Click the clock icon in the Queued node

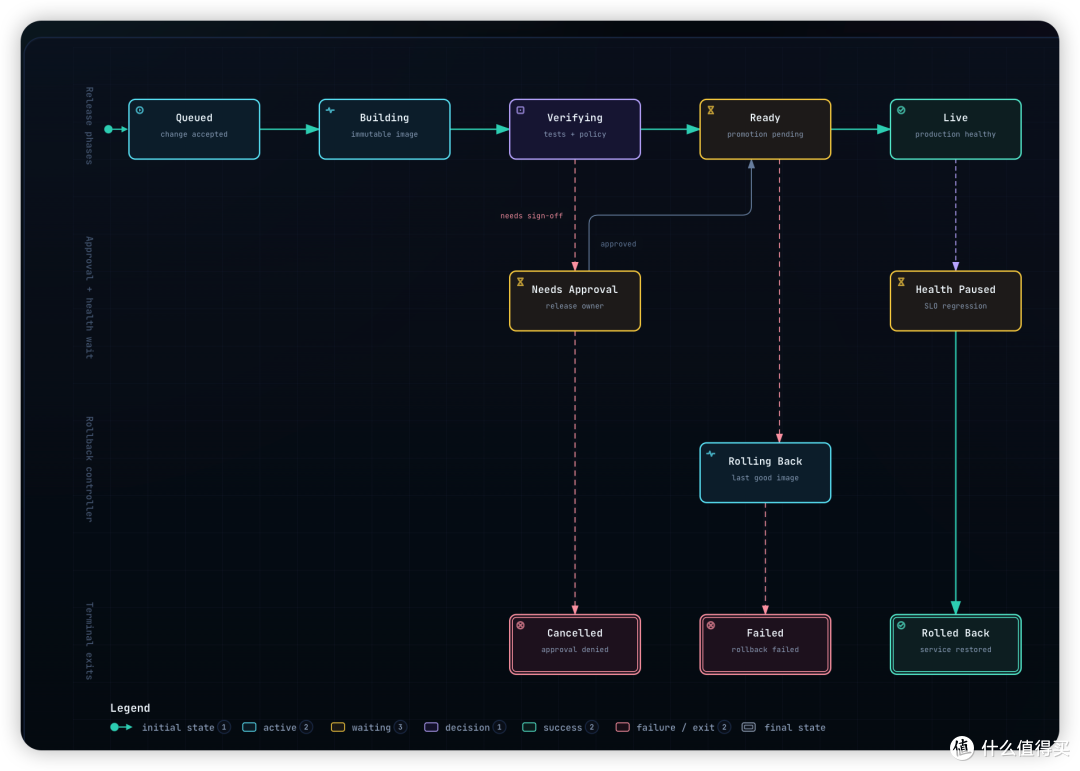click(140, 110)
